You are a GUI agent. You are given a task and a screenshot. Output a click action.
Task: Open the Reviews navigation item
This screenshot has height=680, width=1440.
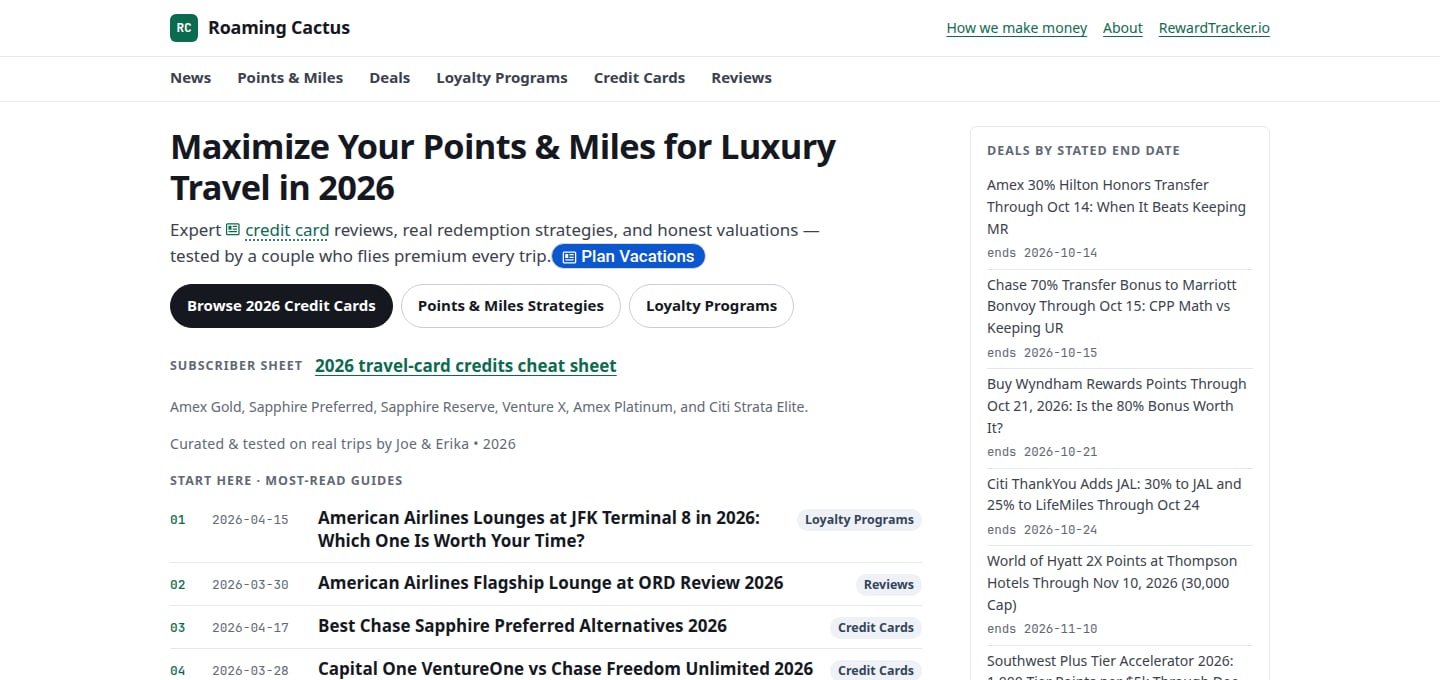[741, 78]
